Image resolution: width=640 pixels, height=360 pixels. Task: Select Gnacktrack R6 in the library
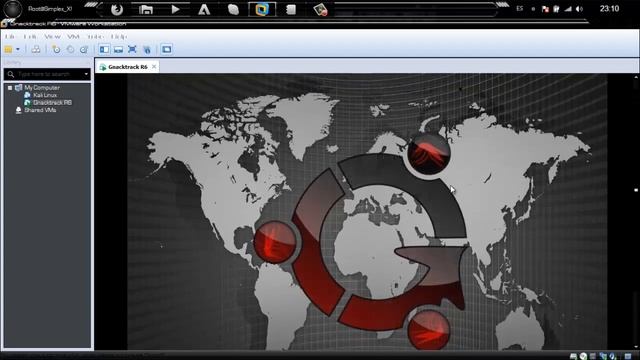(x=52, y=102)
